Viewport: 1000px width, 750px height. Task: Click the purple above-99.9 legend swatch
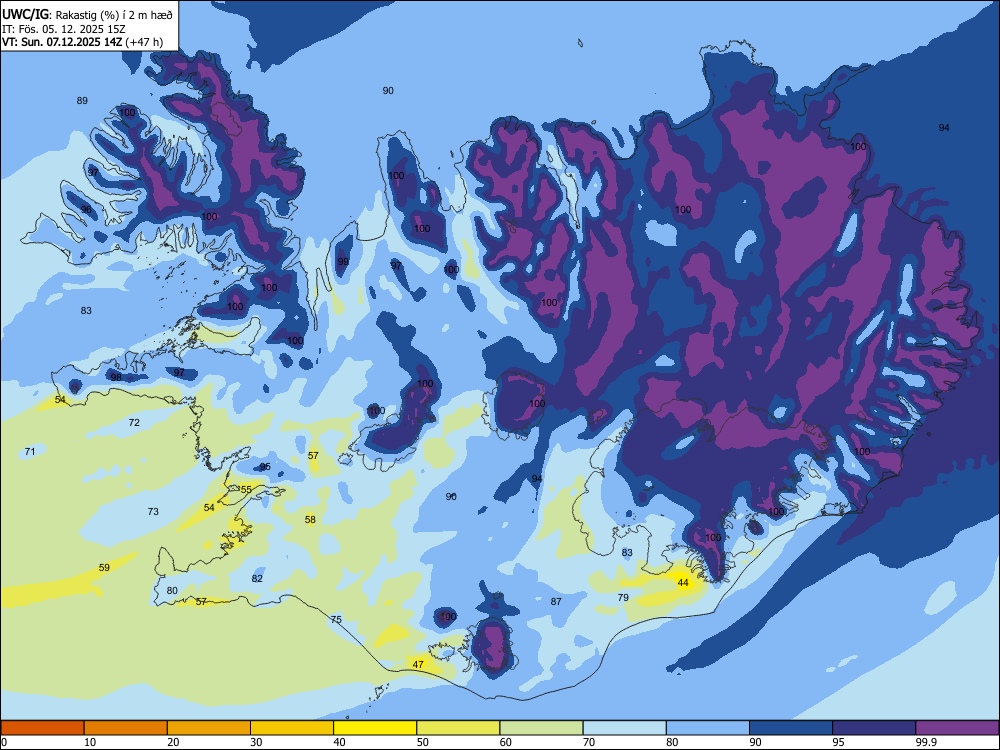pos(957,728)
